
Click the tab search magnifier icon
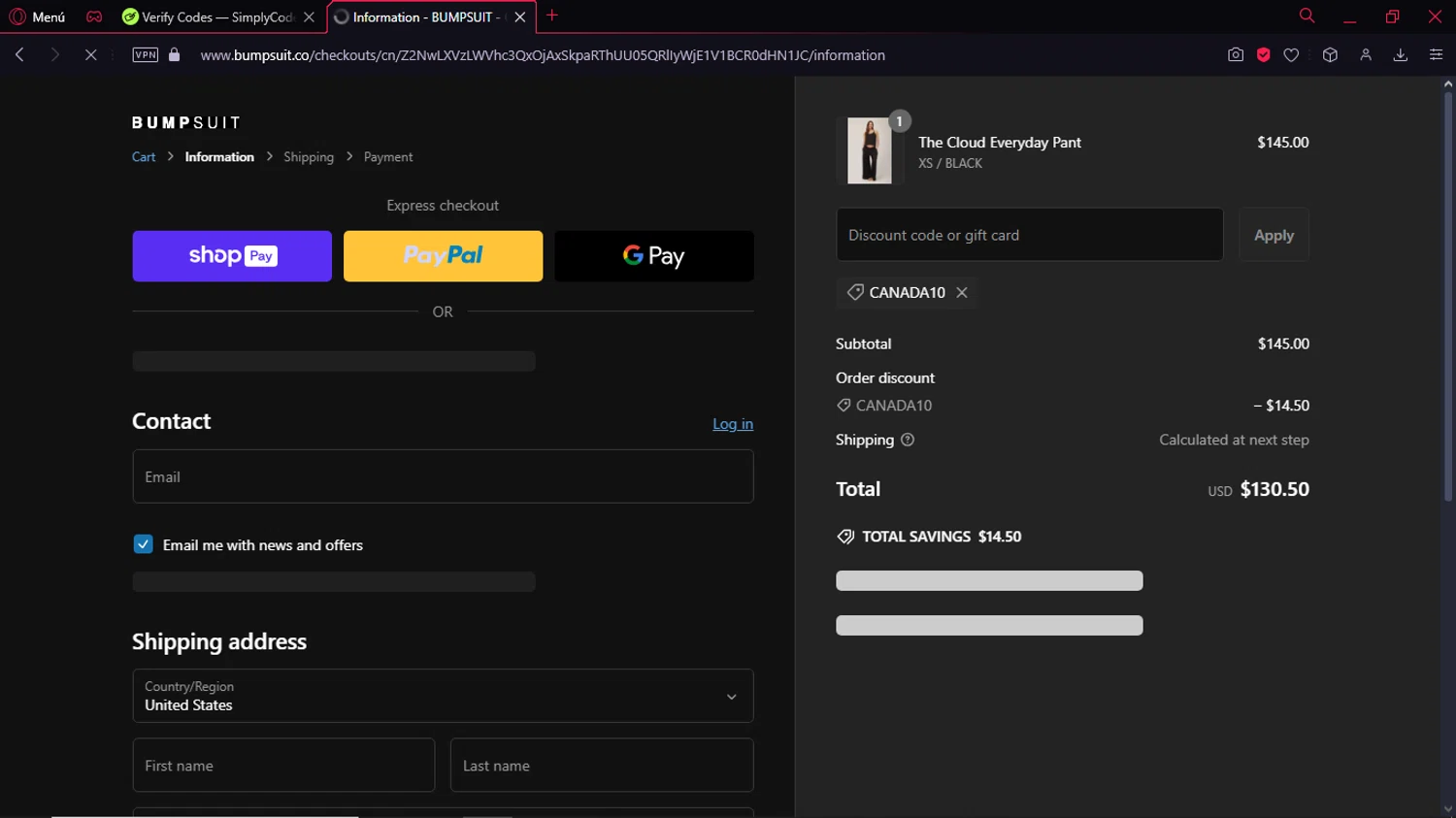pyautogui.click(x=1307, y=16)
